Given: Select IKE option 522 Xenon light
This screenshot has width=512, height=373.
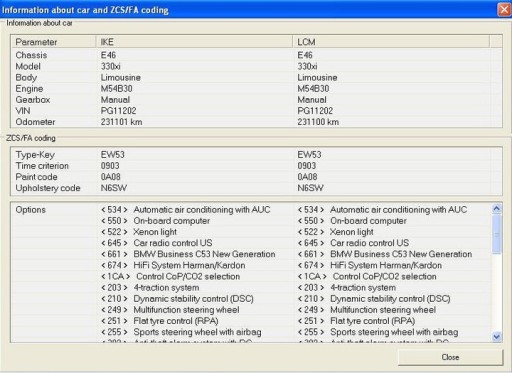Looking at the screenshot, I should pyautogui.click(x=139, y=232).
